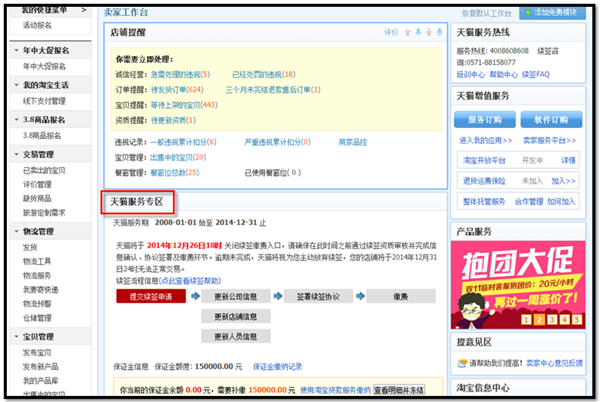
Task: Show banner slide 1 in 产品服务
Action: click(526, 319)
